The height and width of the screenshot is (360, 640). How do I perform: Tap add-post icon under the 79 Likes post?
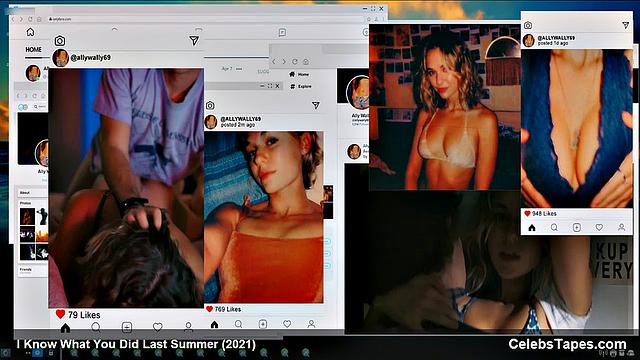point(127,327)
